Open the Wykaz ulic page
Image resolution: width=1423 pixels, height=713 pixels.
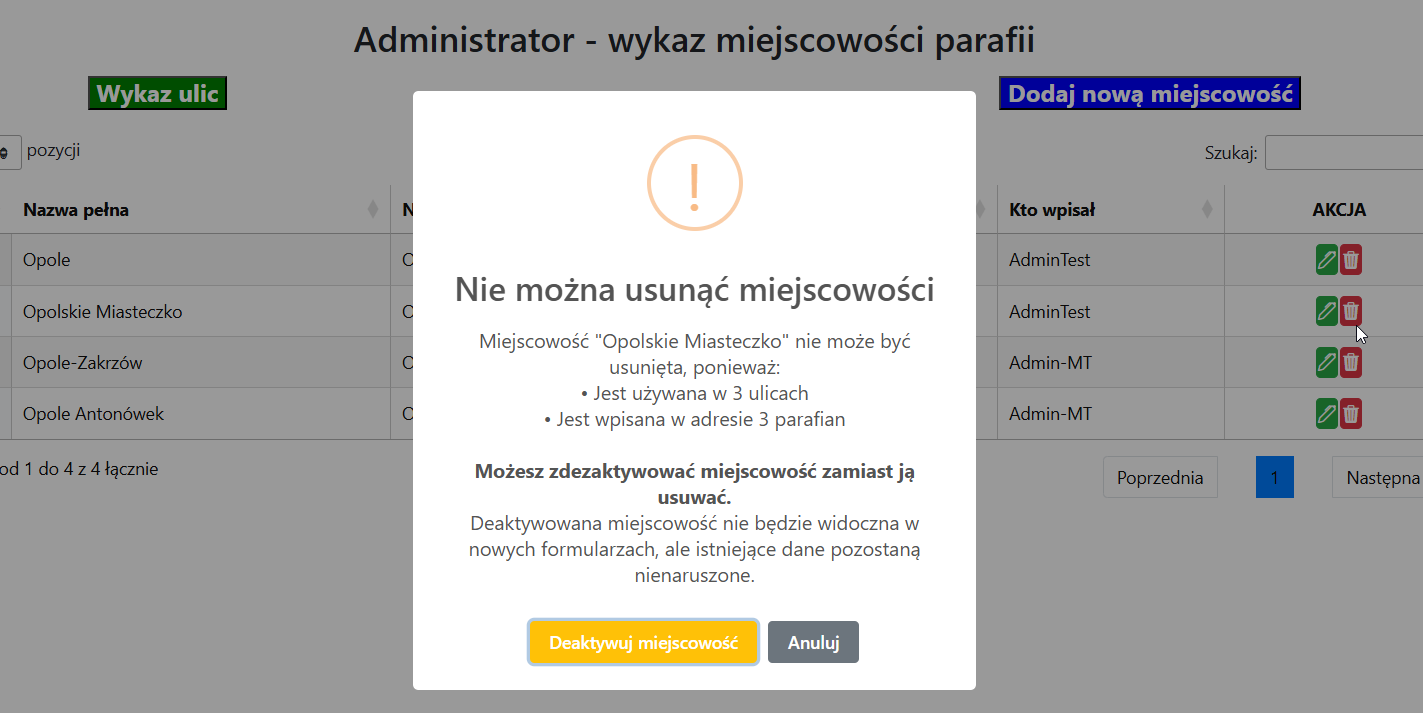(x=156, y=93)
